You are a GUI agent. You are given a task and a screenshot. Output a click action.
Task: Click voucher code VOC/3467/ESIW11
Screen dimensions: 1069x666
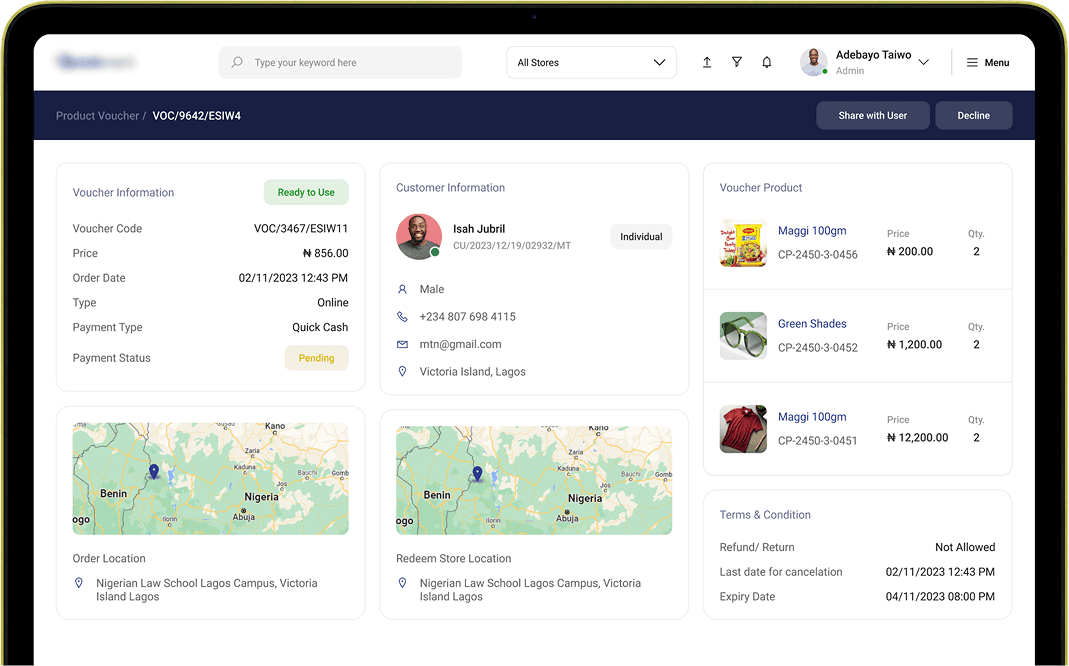coord(301,228)
